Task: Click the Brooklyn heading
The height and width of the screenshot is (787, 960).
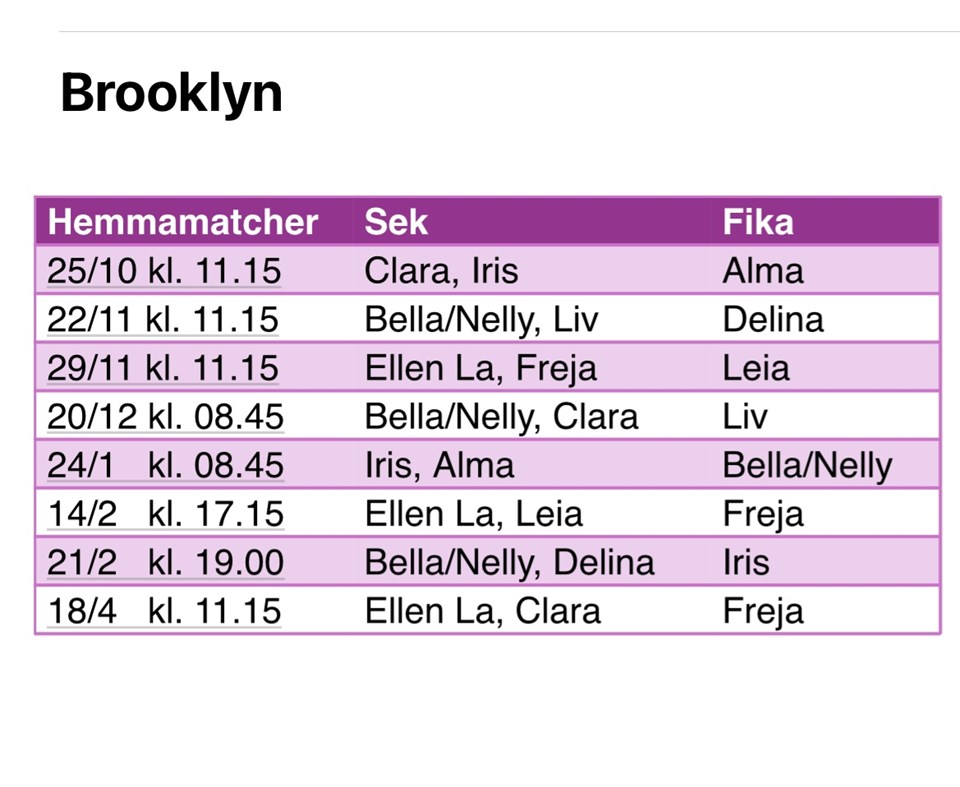Action: [171, 94]
